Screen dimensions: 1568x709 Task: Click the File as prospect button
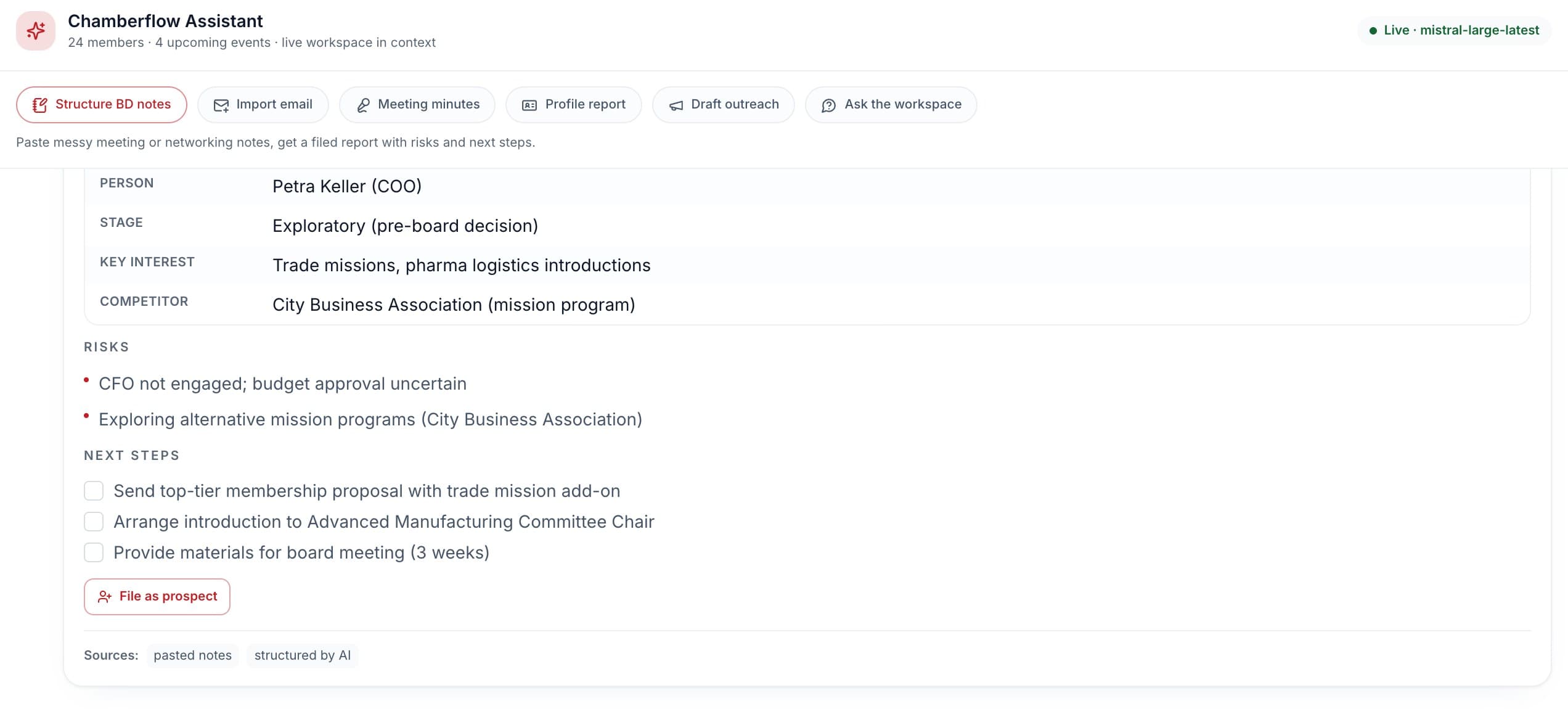click(x=157, y=596)
